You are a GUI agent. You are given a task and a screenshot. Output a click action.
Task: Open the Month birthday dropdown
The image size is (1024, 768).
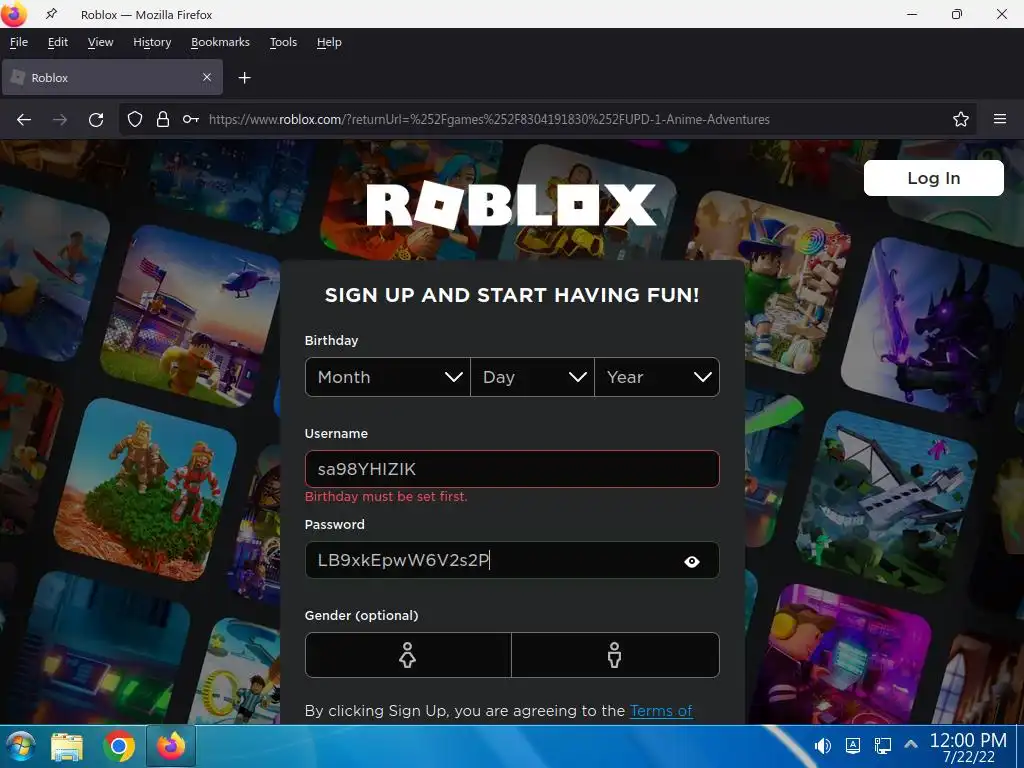(388, 377)
